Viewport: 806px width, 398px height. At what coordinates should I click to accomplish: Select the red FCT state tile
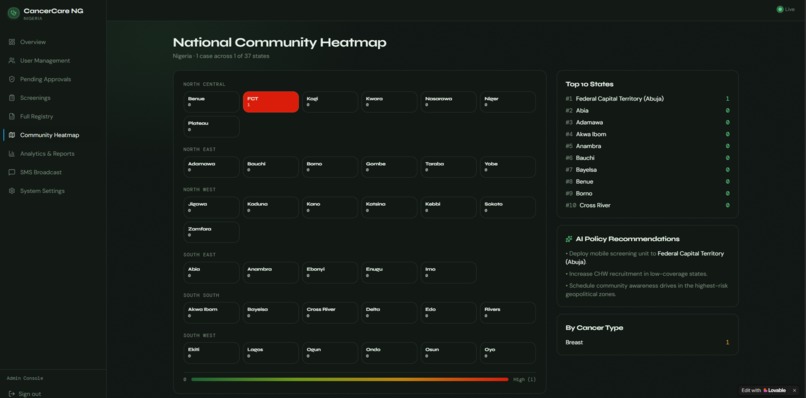click(x=271, y=102)
